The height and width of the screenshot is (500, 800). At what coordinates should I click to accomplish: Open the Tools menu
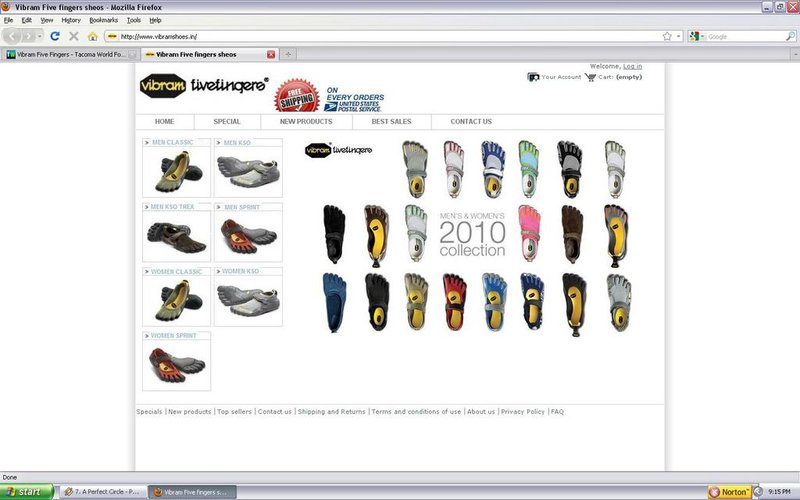click(134, 20)
